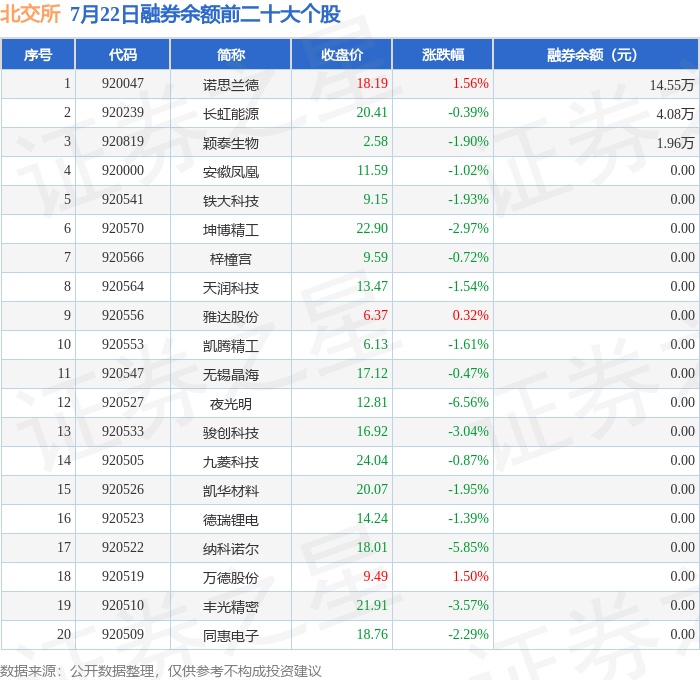Select the 简称 column header
The width and height of the screenshot is (700, 680).
coord(231,54)
